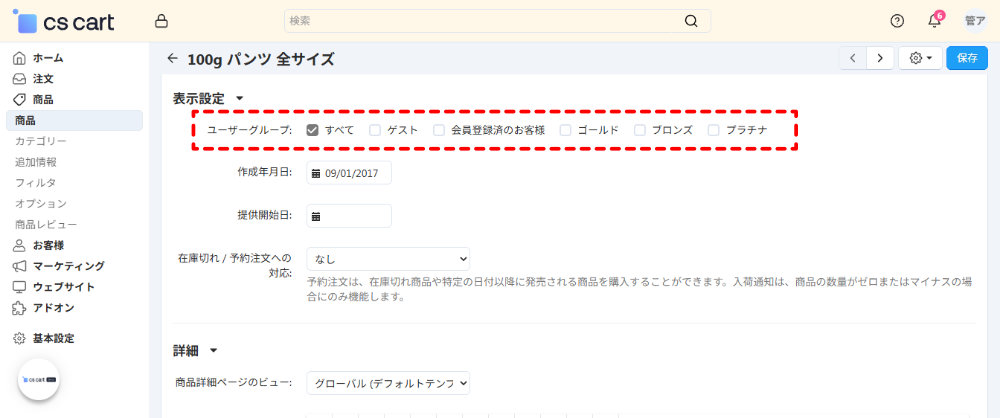Check the ゲスト user group checkbox
The height and width of the screenshot is (418, 1000).
pos(375,130)
